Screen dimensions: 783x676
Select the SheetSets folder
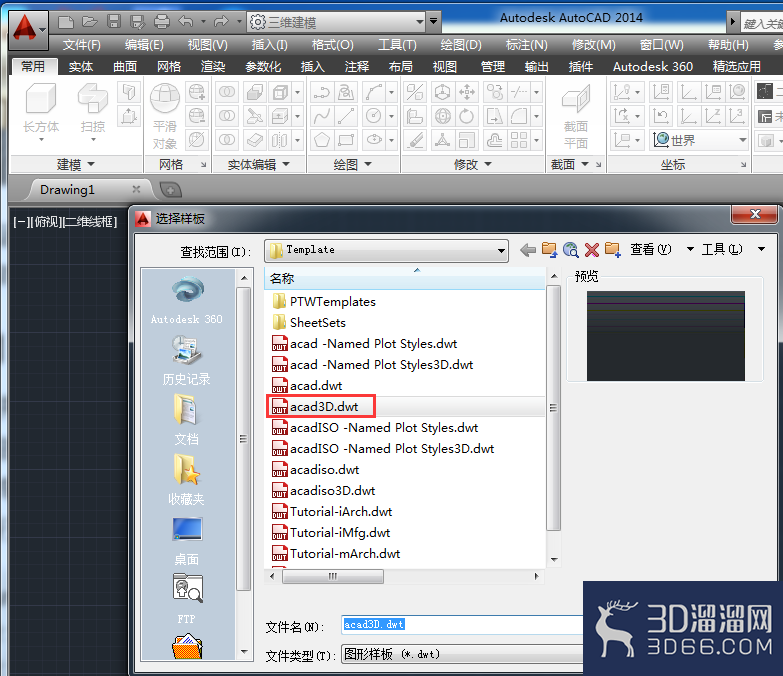coord(309,323)
